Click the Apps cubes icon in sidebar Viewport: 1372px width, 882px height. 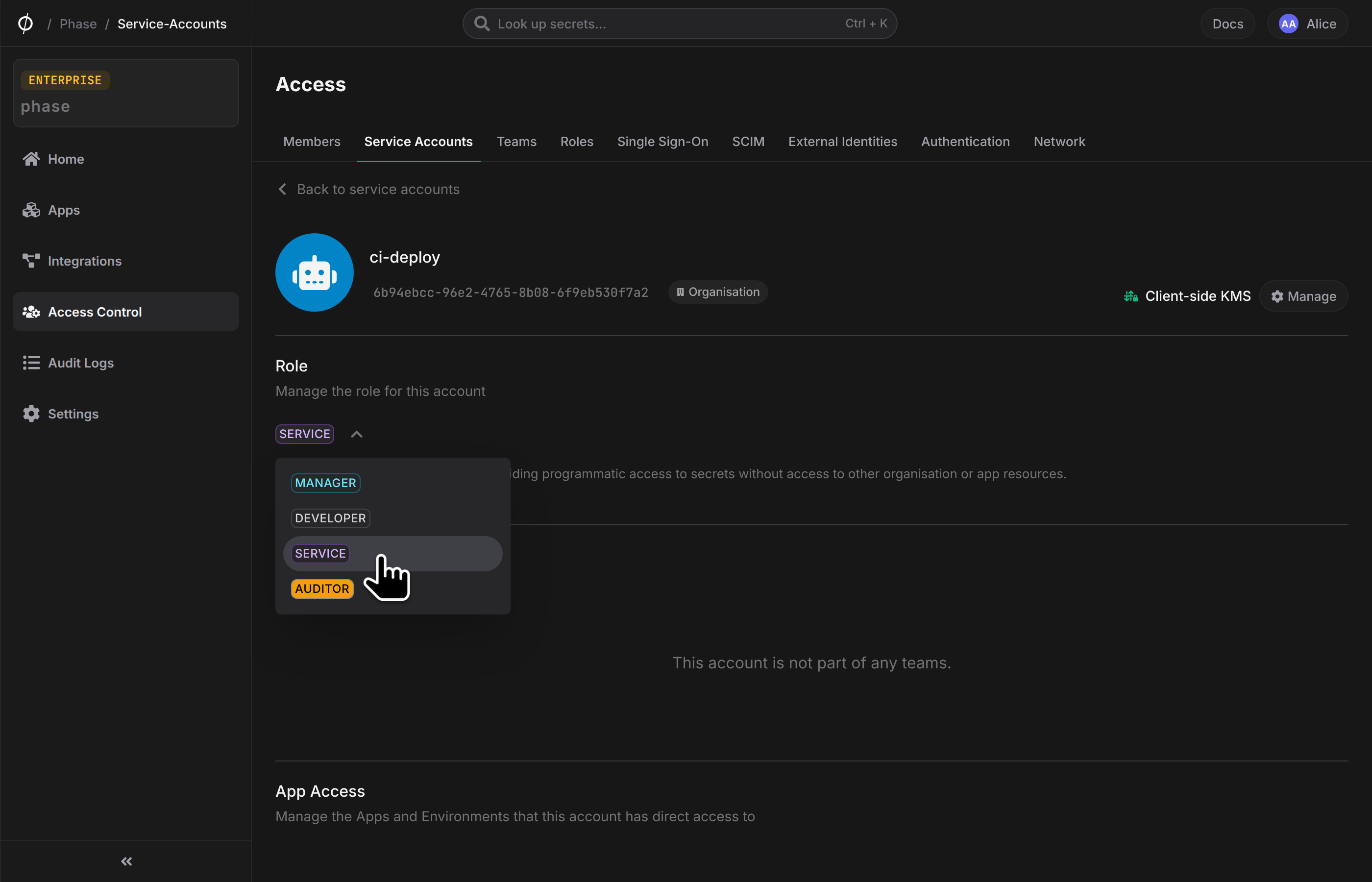coord(31,210)
